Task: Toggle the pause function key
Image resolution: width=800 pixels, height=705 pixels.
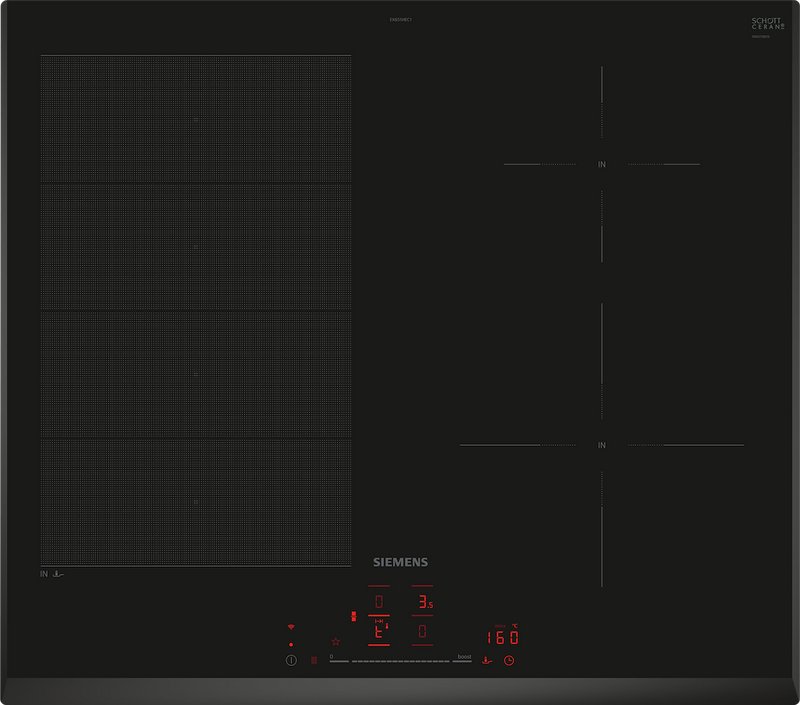Action: coord(314,659)
